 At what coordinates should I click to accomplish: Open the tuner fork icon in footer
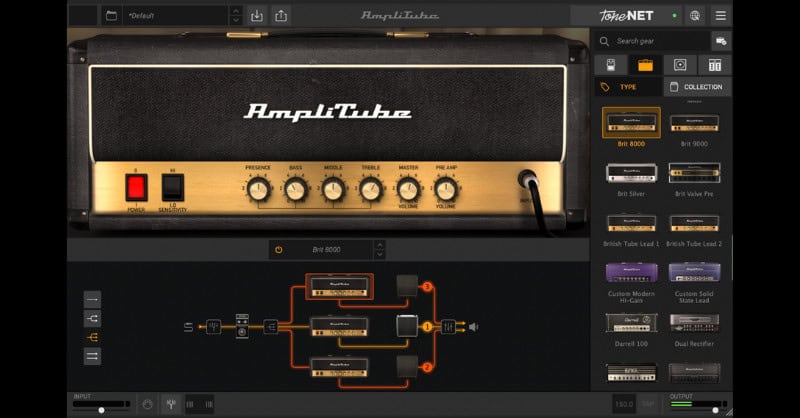(171, 405)
